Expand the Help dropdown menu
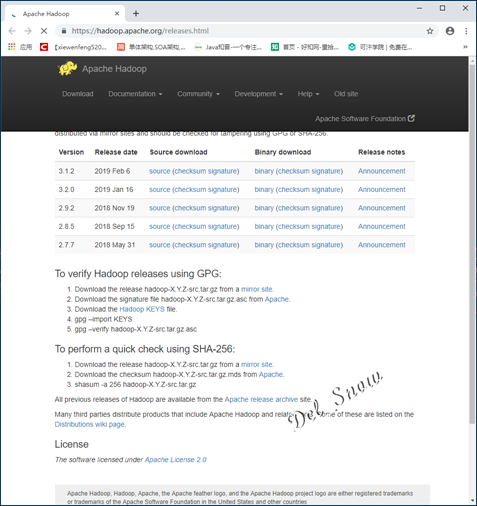 (x=308, y=94)
